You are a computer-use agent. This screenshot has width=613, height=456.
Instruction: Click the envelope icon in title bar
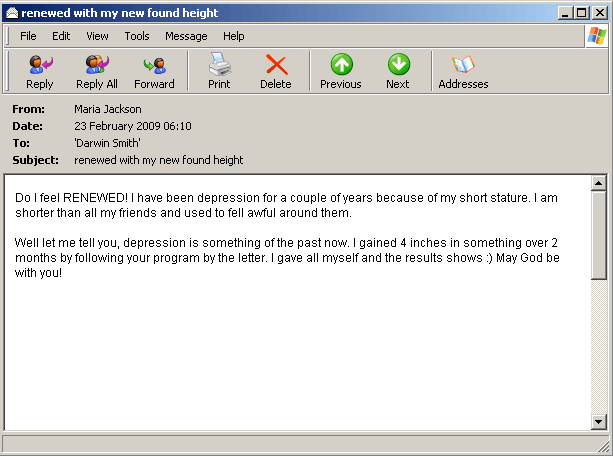[12, 13]
